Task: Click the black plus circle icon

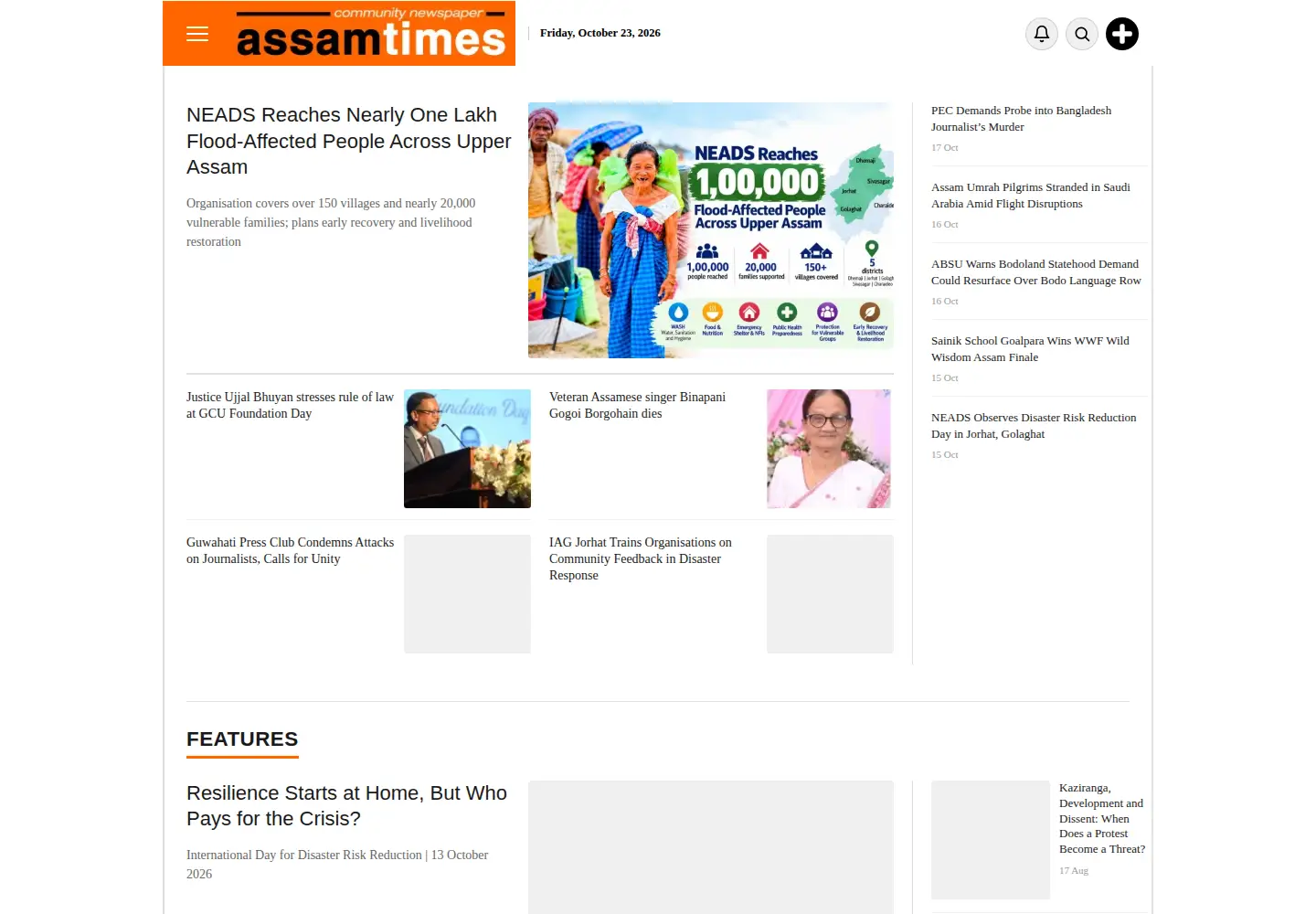Action: point(1122,34)
